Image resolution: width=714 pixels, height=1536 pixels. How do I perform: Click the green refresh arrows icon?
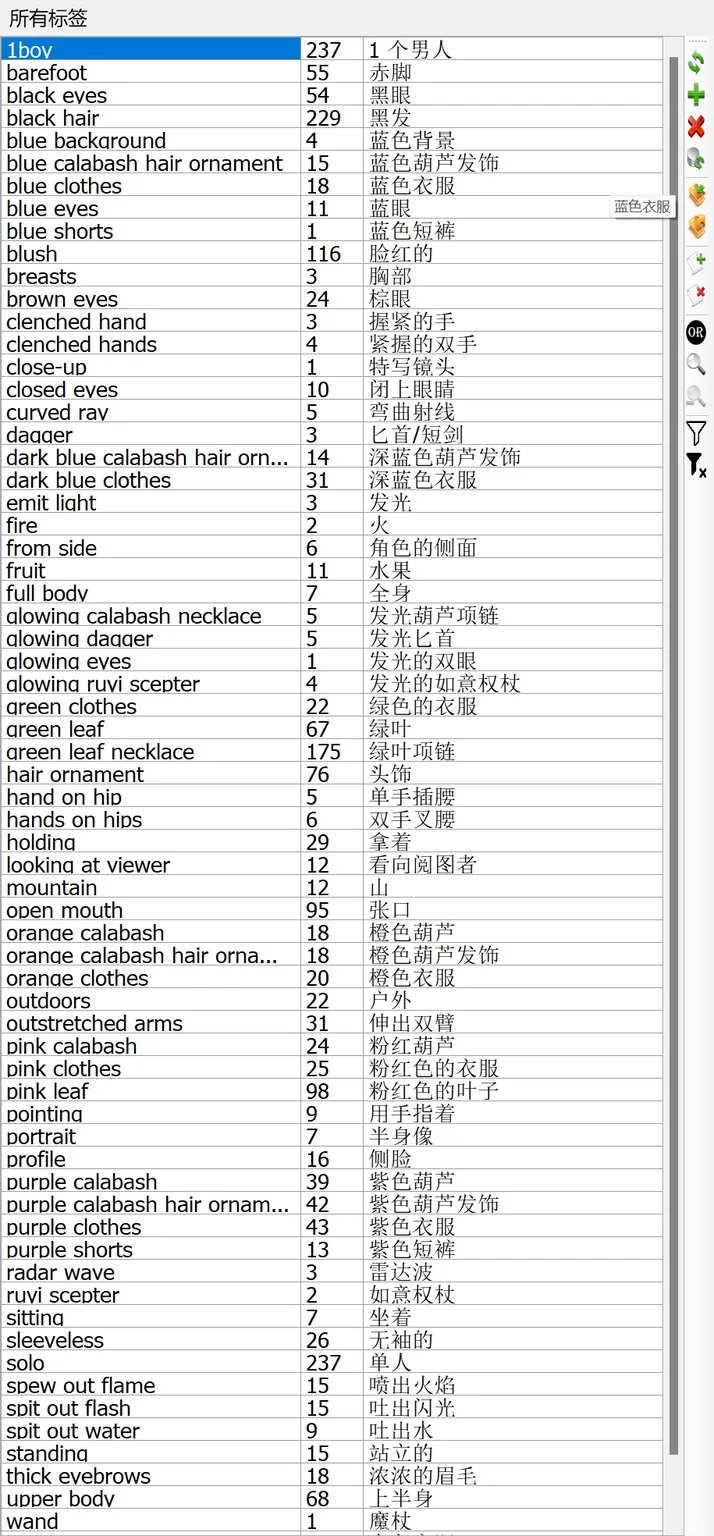[696, 62]
